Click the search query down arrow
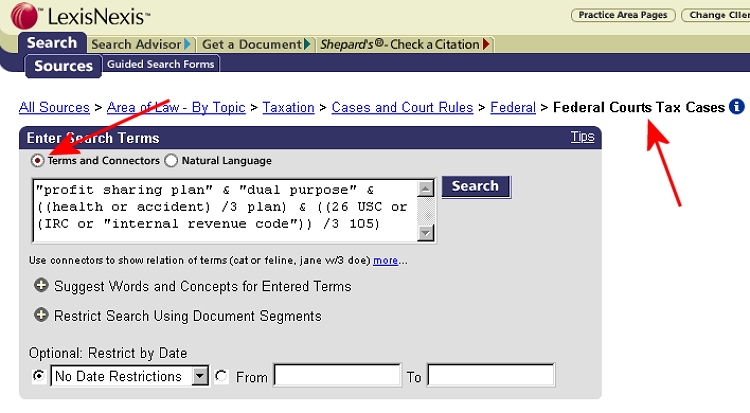 425,233
